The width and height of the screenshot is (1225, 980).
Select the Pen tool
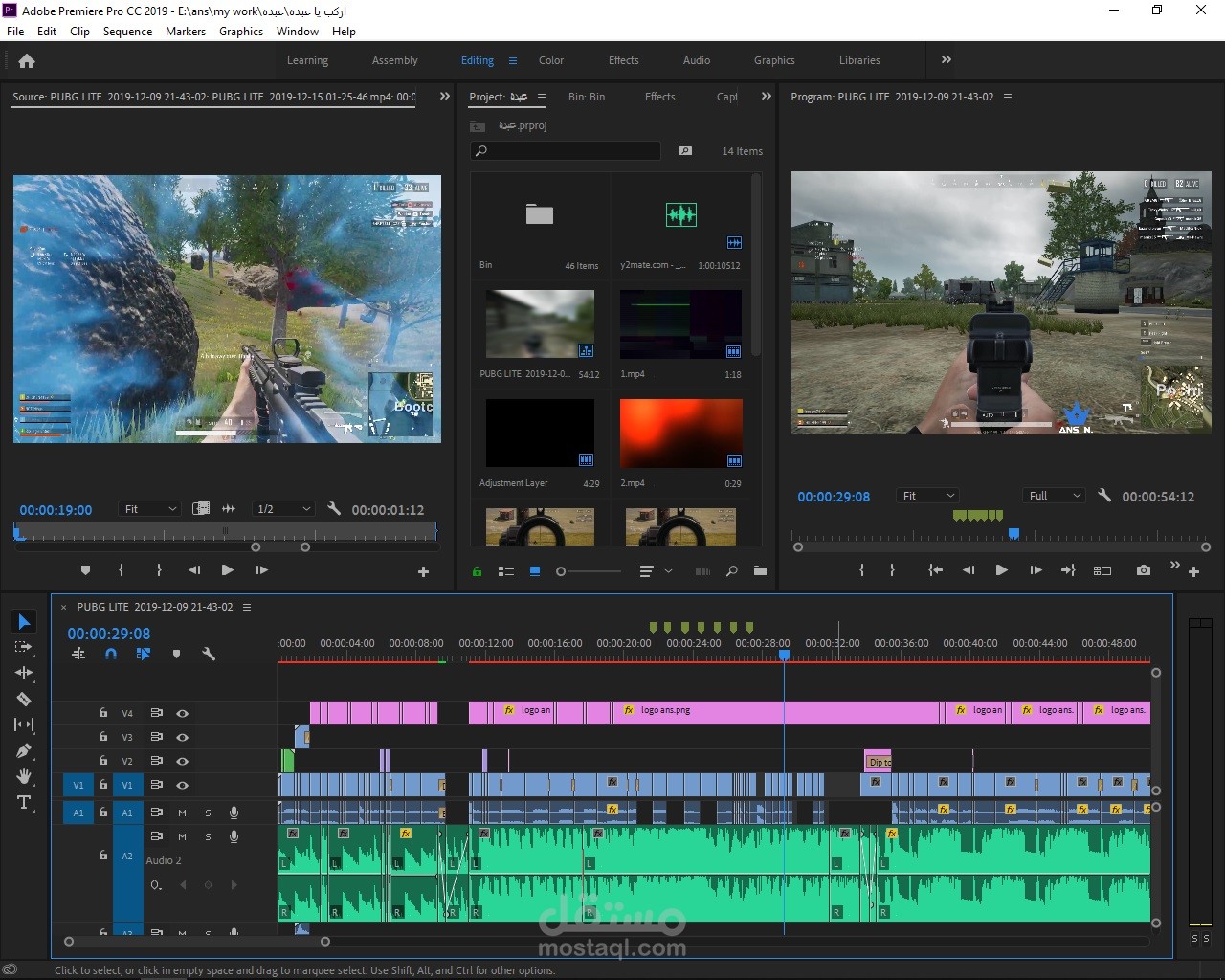point(24,750)
